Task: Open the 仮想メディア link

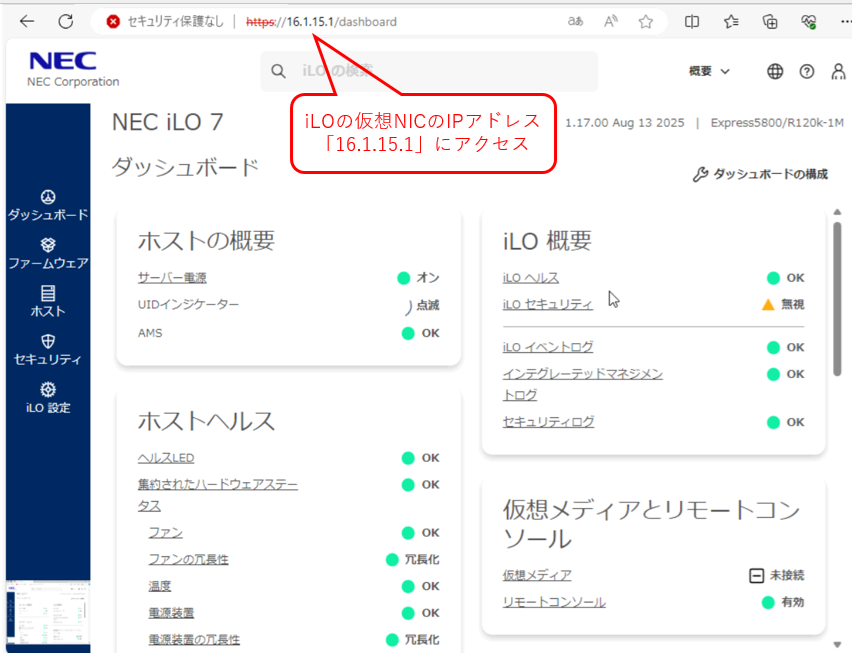Action: pyautogui.click(x=537, y=575)
